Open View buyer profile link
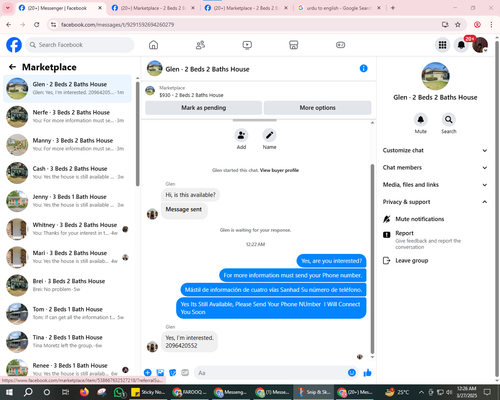The image size is (500, 400). (x=279, y=170)
